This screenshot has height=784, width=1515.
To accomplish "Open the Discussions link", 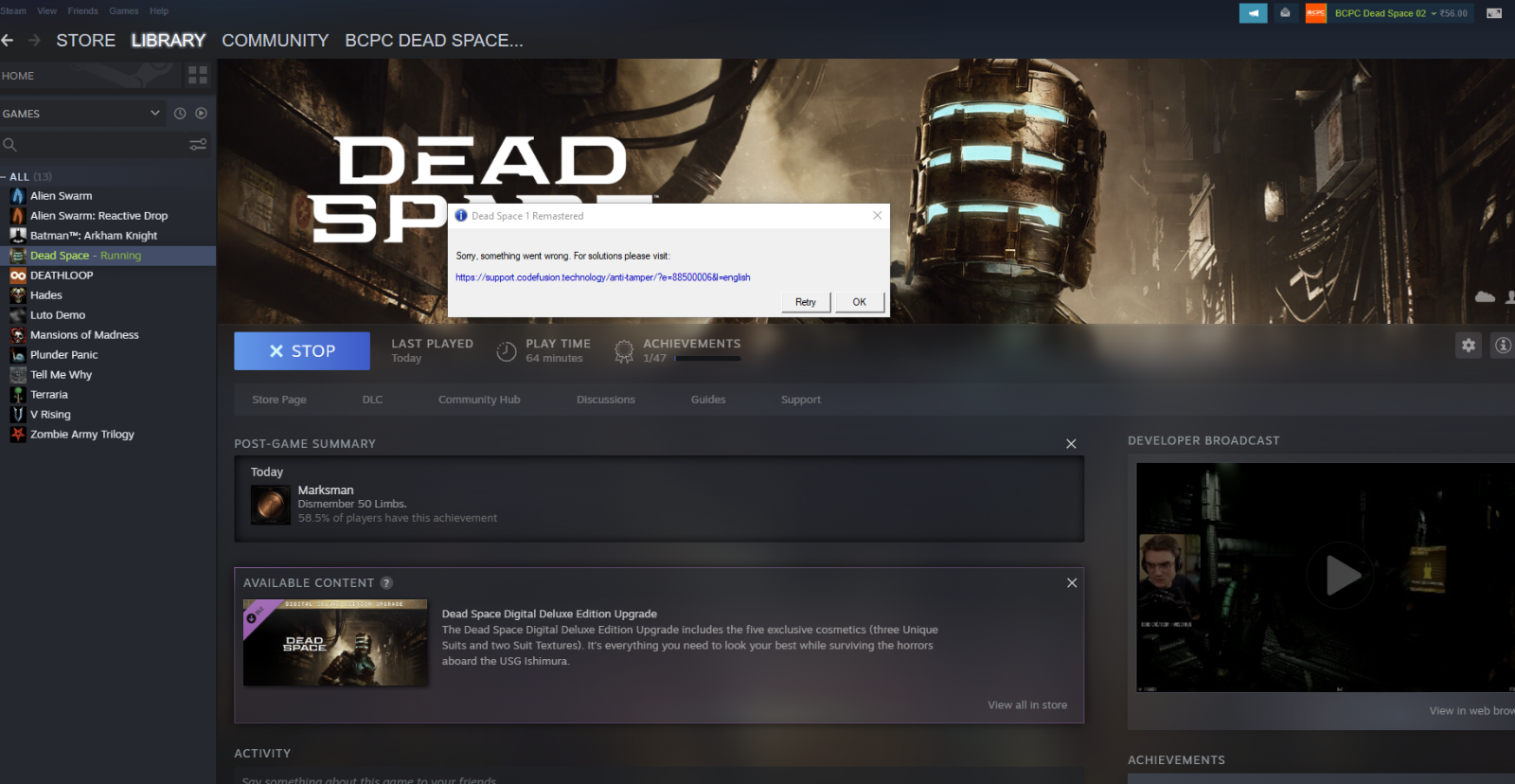I will [x=606, y=400].
